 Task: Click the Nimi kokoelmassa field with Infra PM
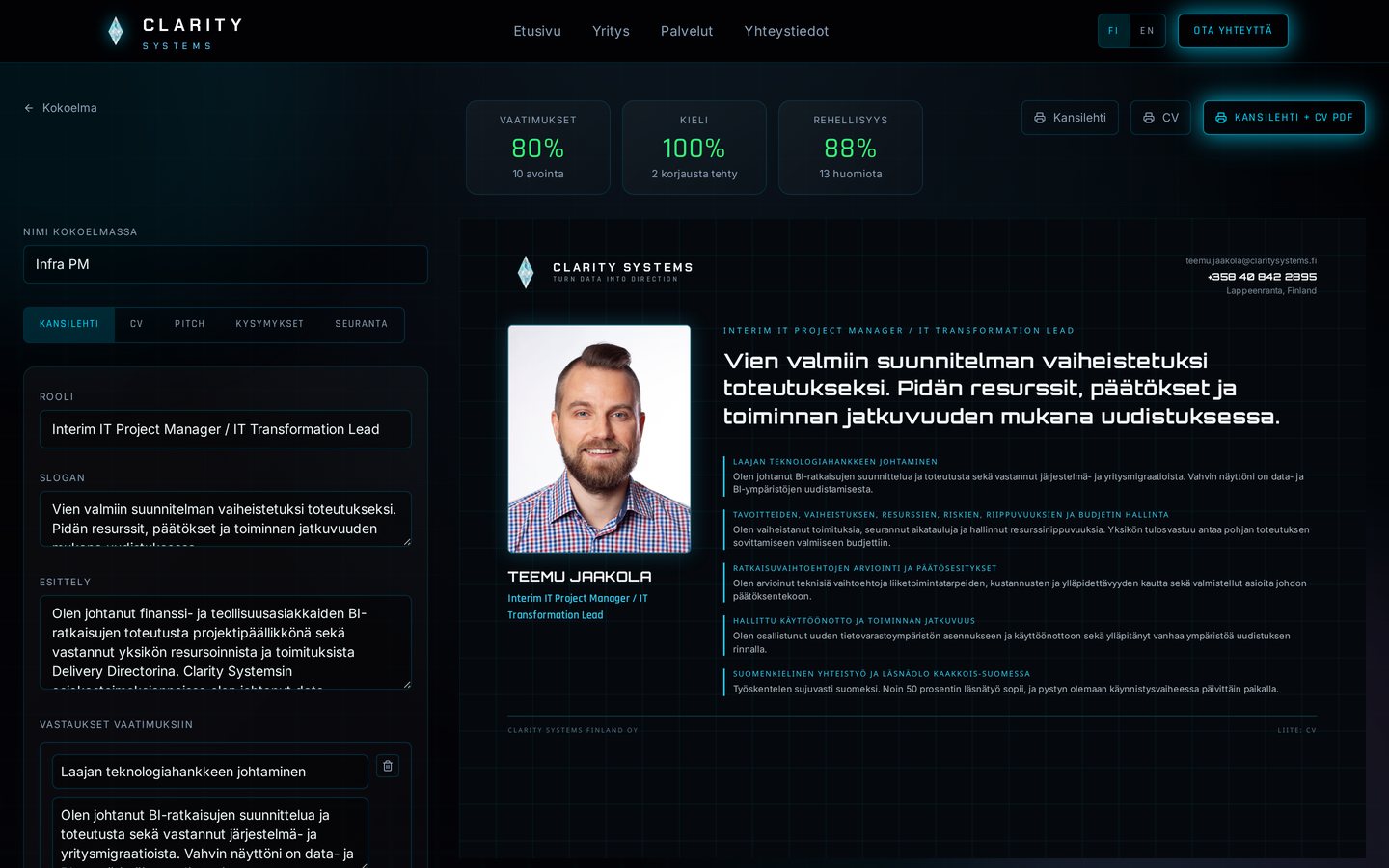(226, 264)
